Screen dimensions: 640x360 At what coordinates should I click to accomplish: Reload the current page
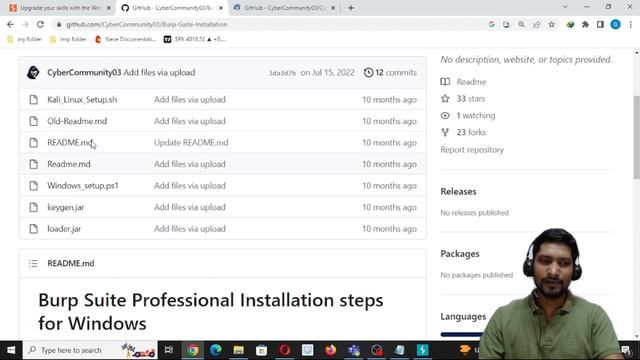click(40, 24)
